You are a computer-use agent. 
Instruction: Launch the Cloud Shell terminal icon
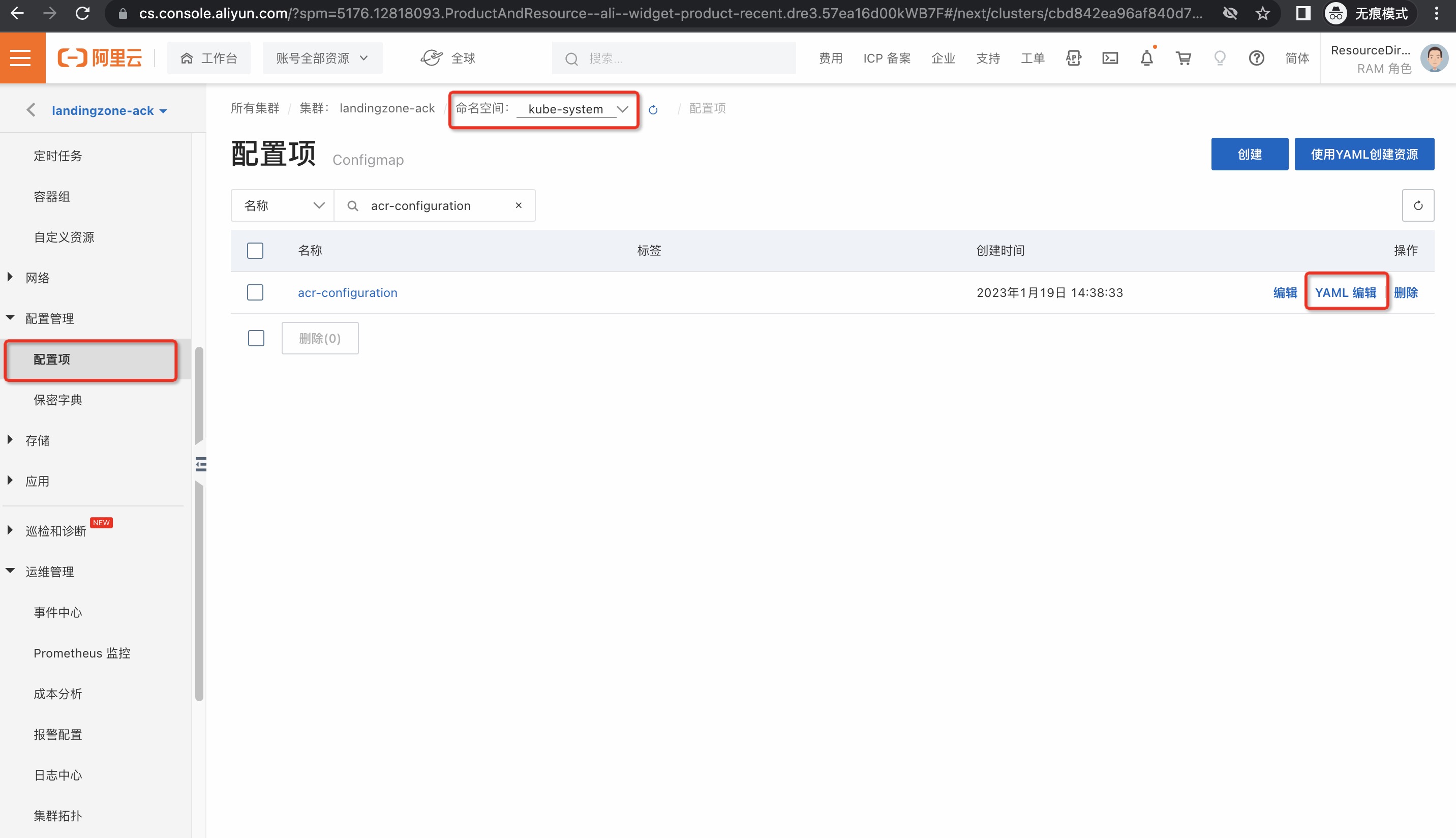coord(1110,58)
